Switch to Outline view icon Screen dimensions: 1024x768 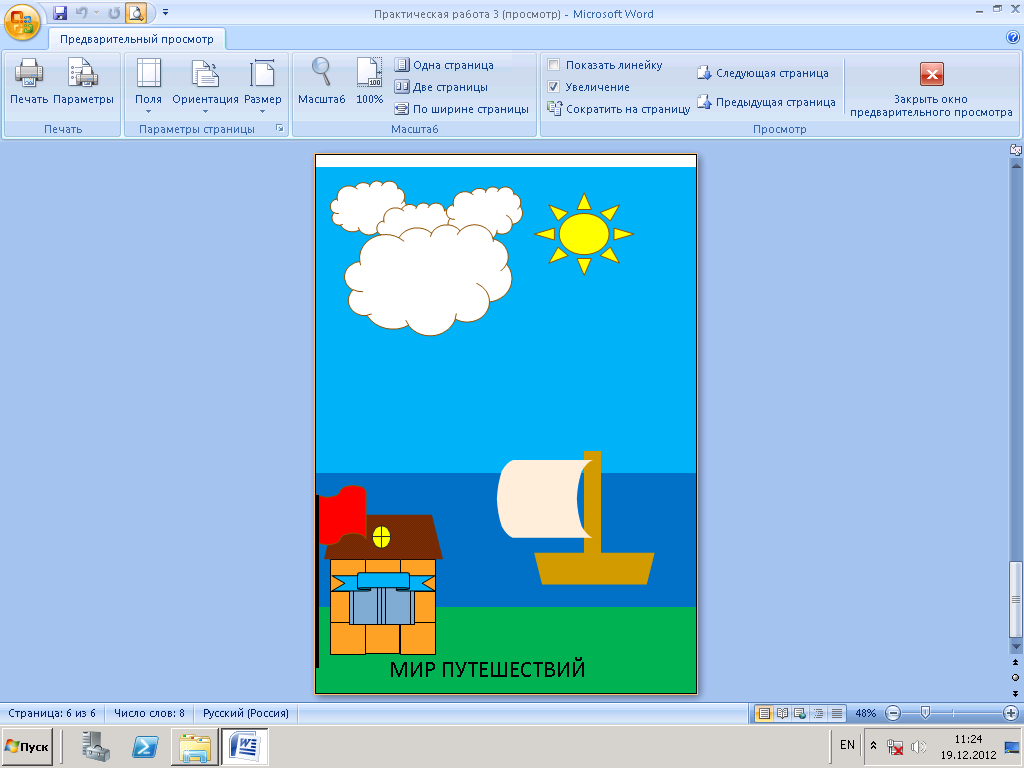click(818, 713)
